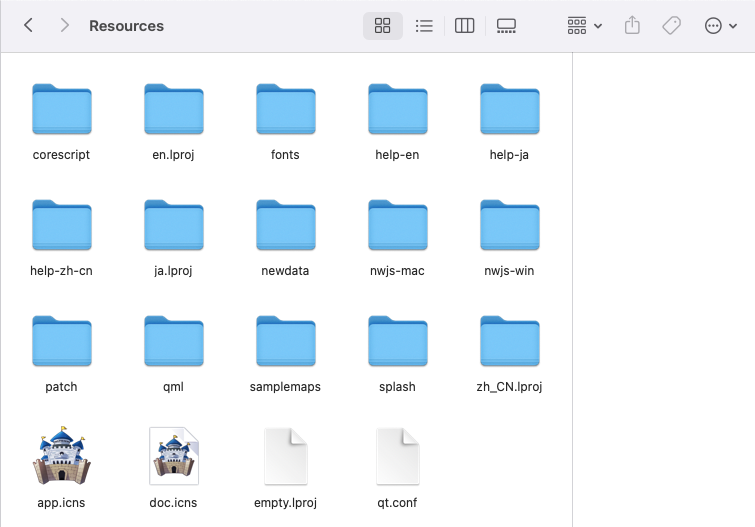Select the nwjs-mac folder icon

click(398, 225)
